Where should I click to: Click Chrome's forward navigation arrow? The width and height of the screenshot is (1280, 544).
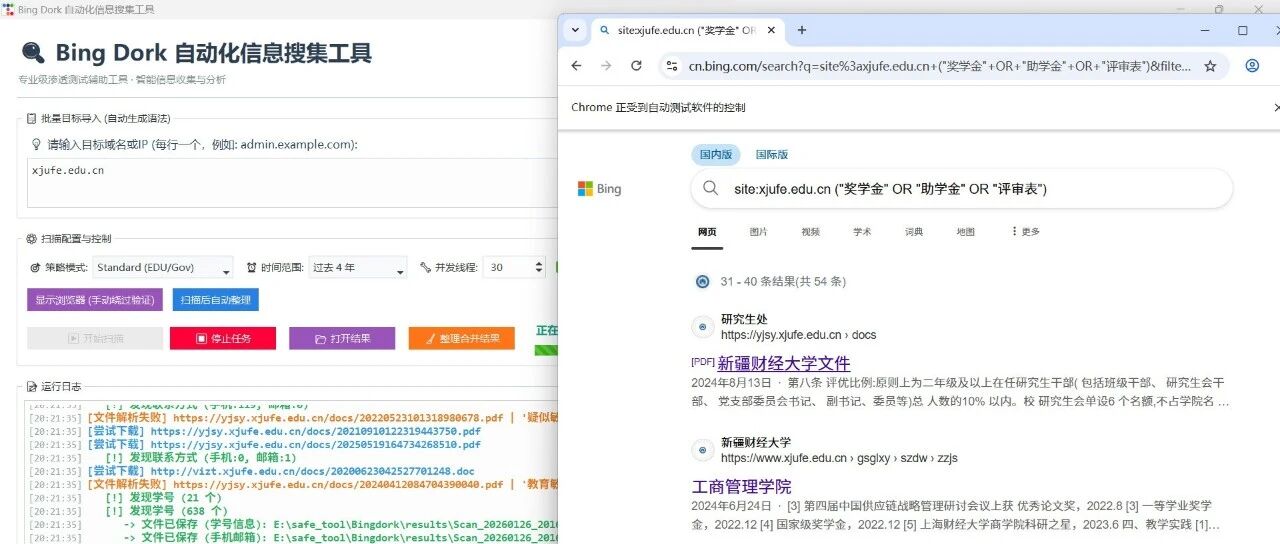click(x=606, y=66)
